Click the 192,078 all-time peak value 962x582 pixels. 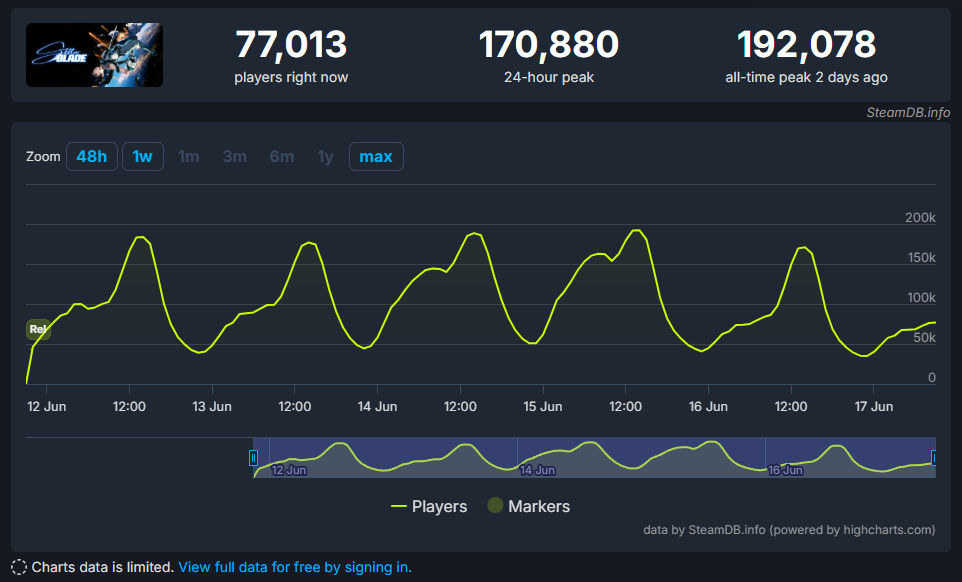pos(806,45)
